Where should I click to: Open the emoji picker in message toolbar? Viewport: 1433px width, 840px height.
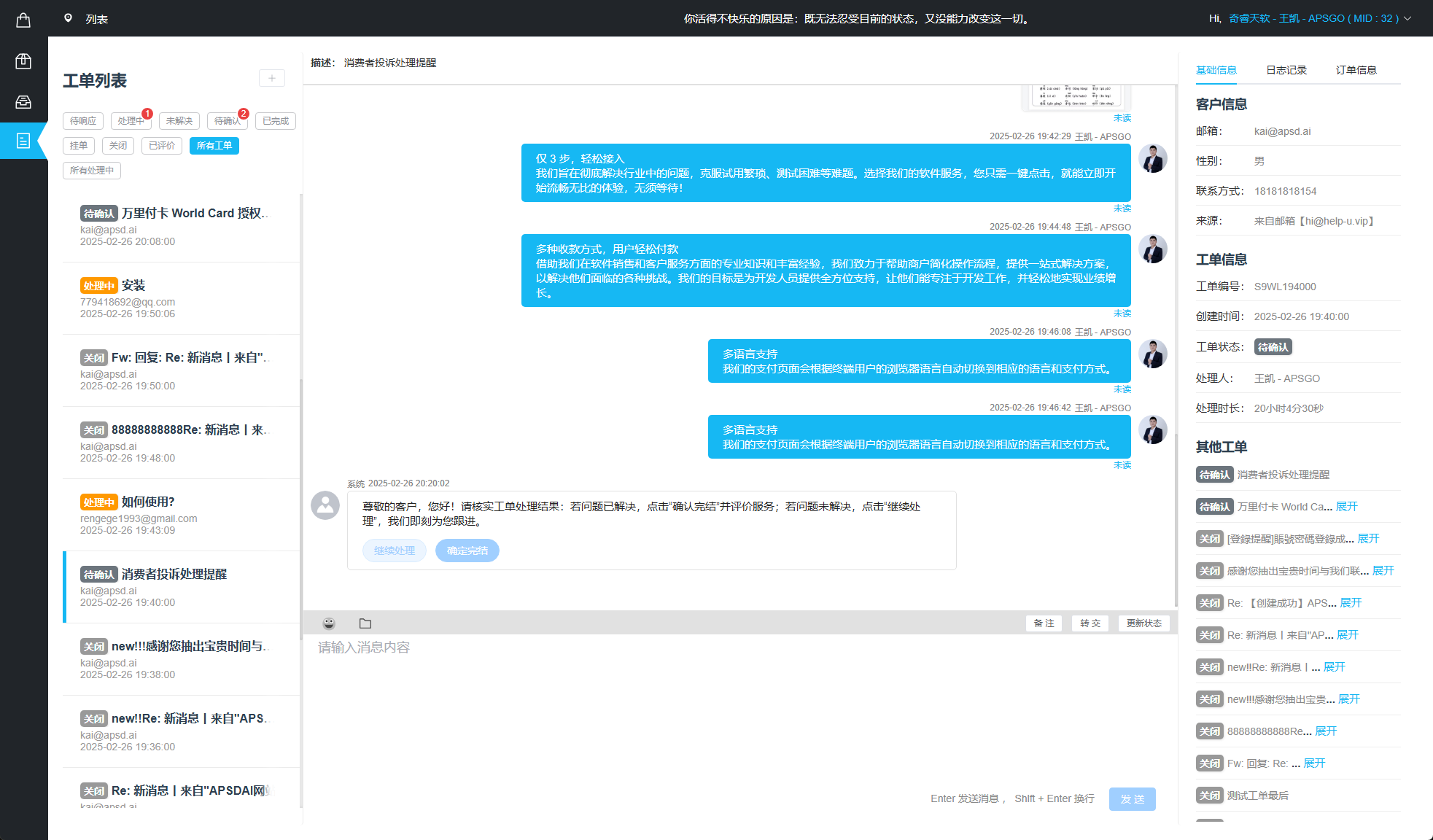(x=329, y=623)
